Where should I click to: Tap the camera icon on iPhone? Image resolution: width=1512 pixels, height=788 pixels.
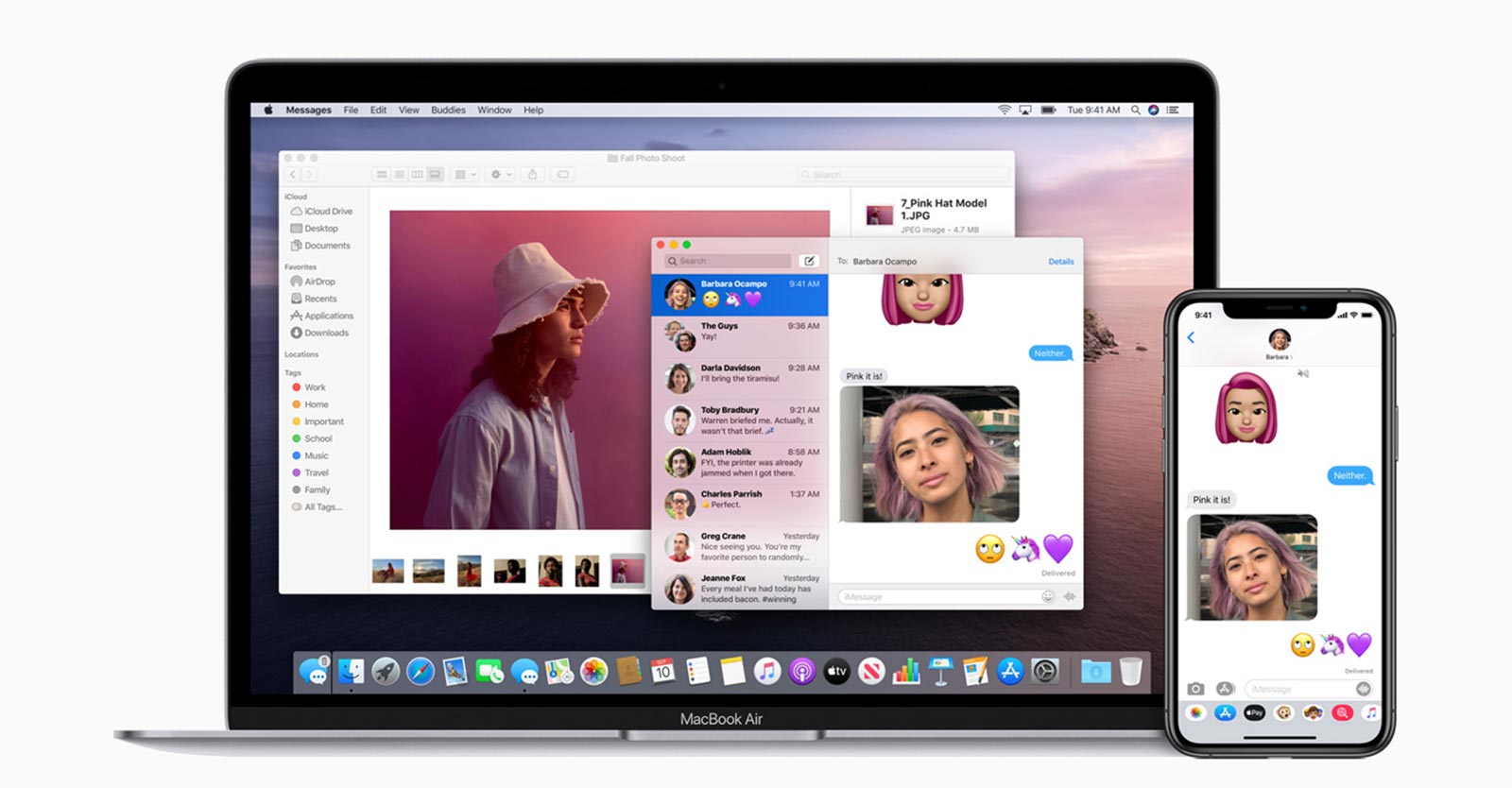(x=1195, y=689)
